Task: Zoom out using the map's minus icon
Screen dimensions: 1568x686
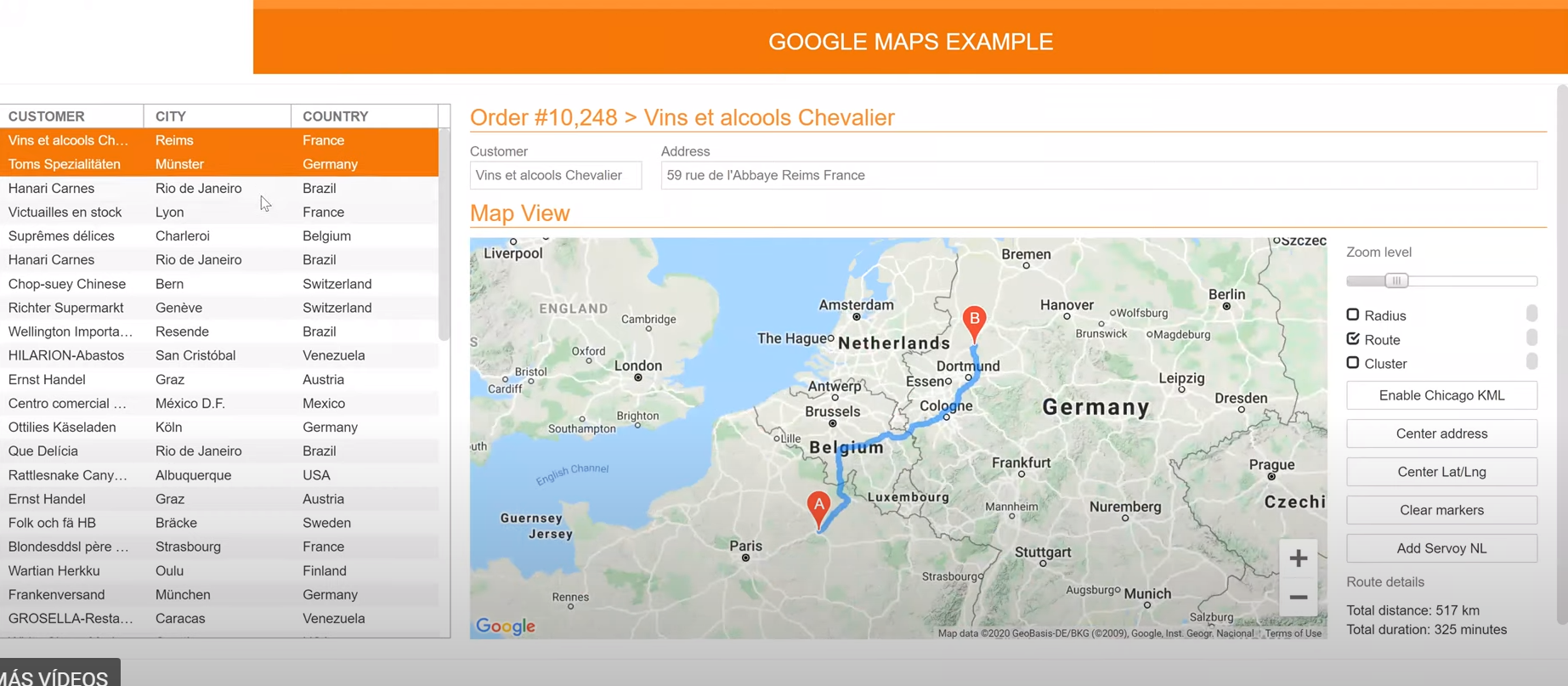Action: coord(1298,598)
